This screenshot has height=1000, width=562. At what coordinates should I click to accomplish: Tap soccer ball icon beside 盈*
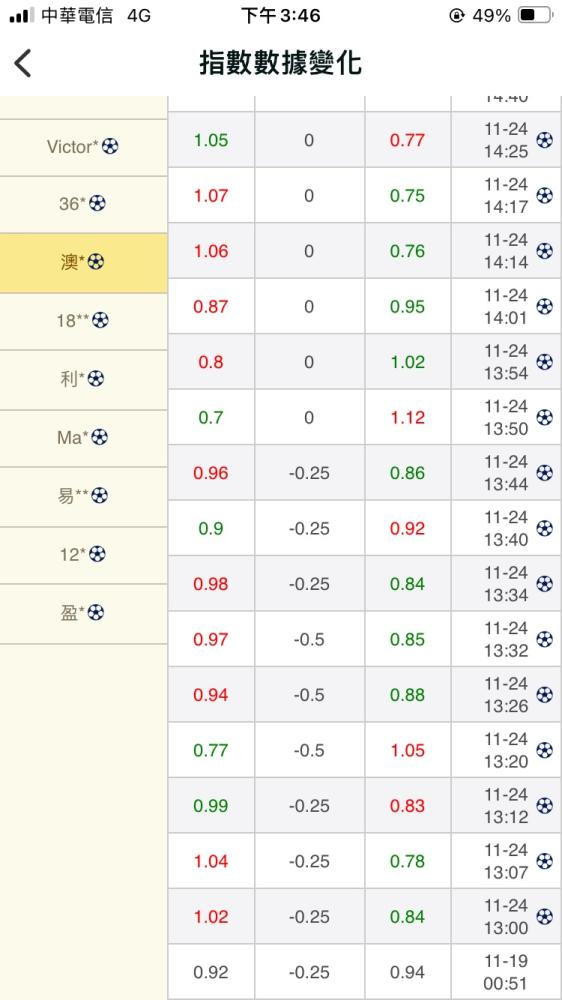click(x=95, y=613)
